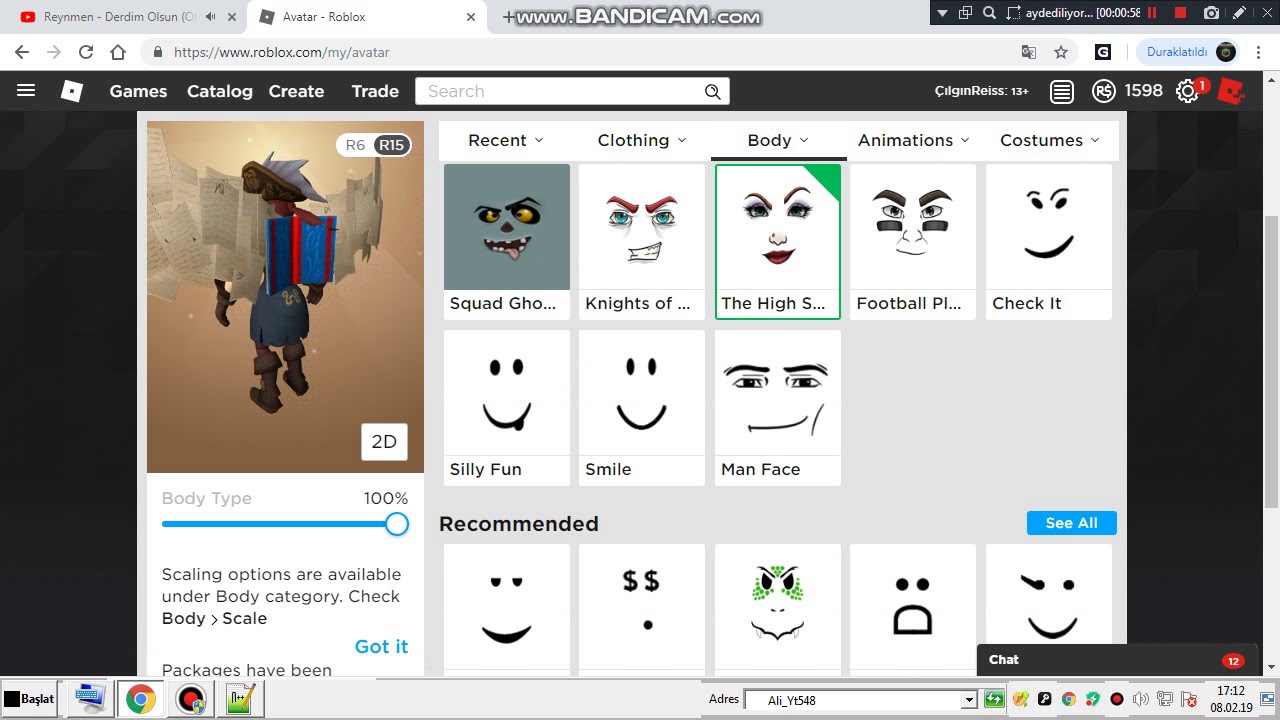Stop the Bandicam recording
This screenshot has width=1280, height=720.
click(x=1180, y=13)
